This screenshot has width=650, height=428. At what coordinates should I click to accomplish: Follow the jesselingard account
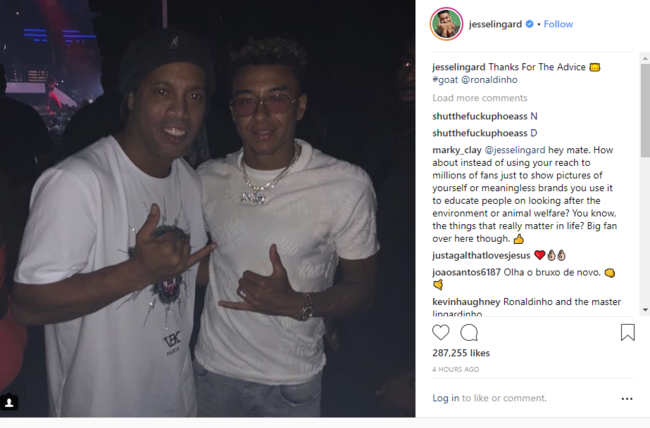point(558,24)
